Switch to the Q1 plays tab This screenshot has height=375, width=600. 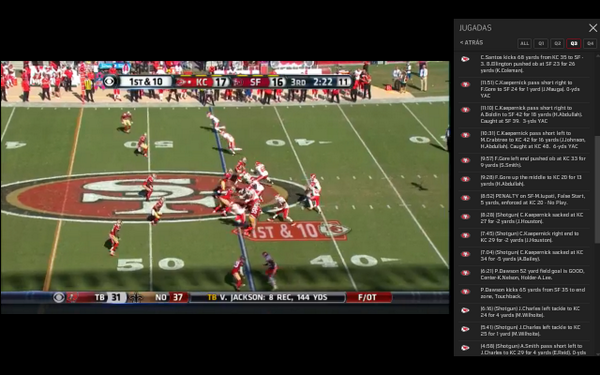tap(541, 44)
